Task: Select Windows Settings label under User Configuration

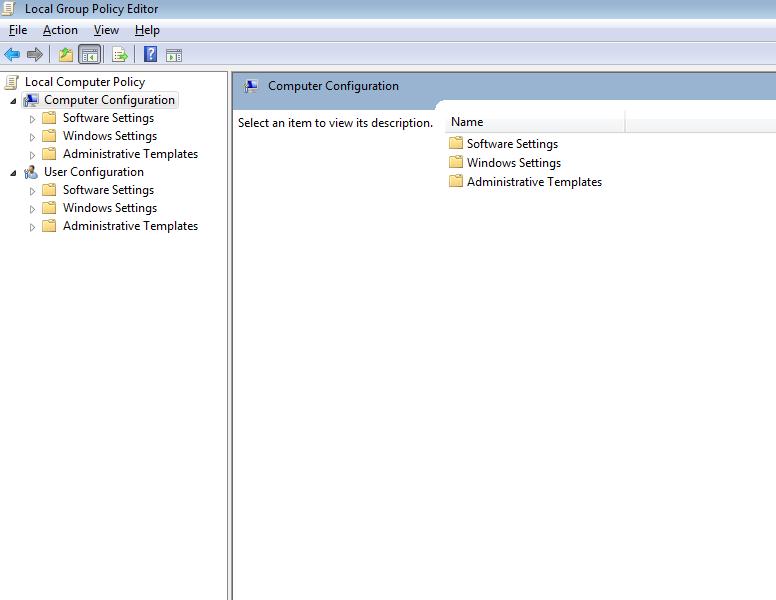Action: click(109, 208)
